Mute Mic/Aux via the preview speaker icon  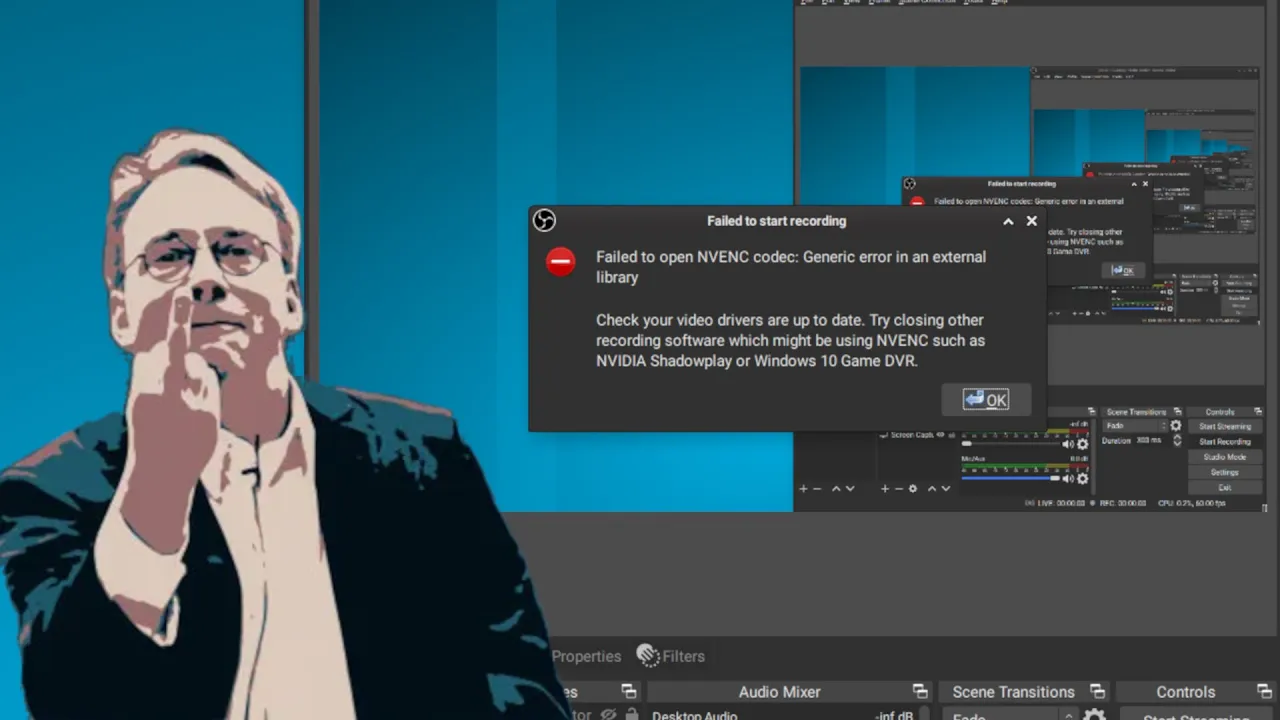(x=1068, y=478)
